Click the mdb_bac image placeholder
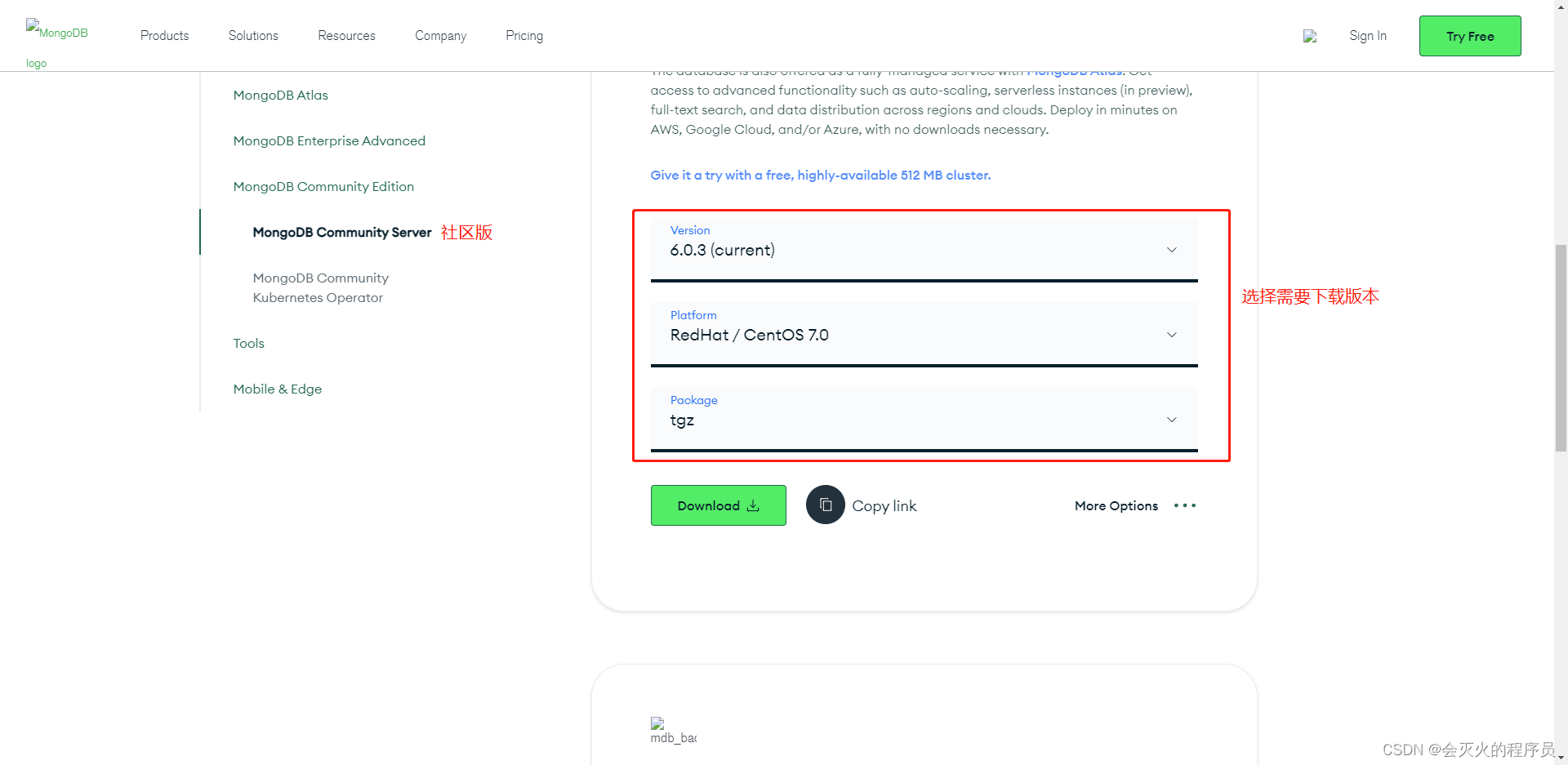Image resolution: width=1568 pixels, height=765 pixels. coord(674,731)
